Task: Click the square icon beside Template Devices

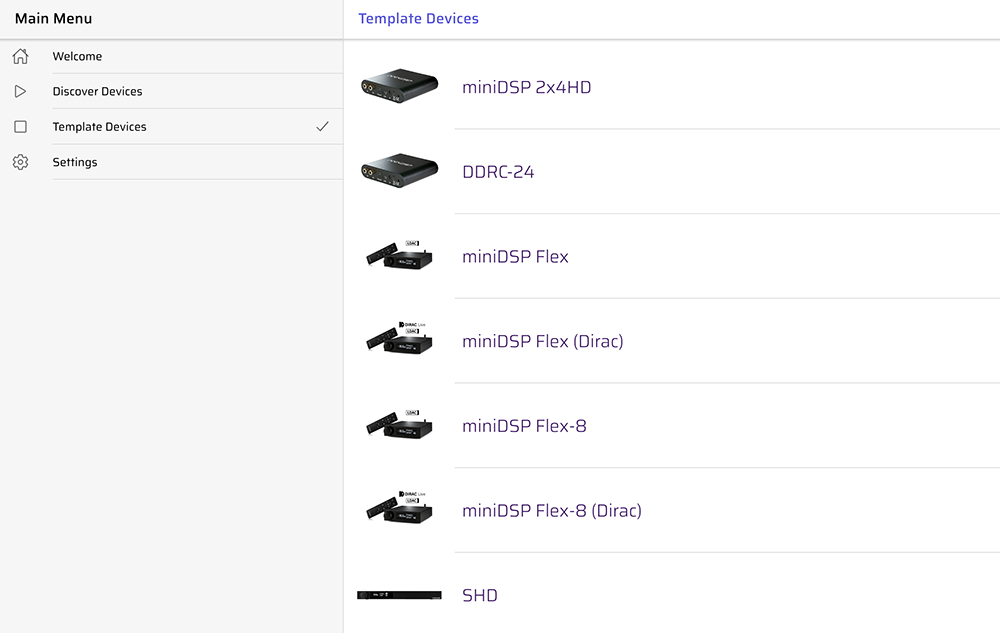Action: 20,127
